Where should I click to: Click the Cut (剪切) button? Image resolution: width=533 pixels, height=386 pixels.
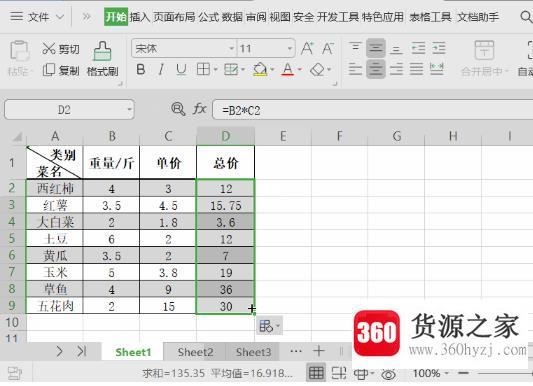[x=61, y=49]
